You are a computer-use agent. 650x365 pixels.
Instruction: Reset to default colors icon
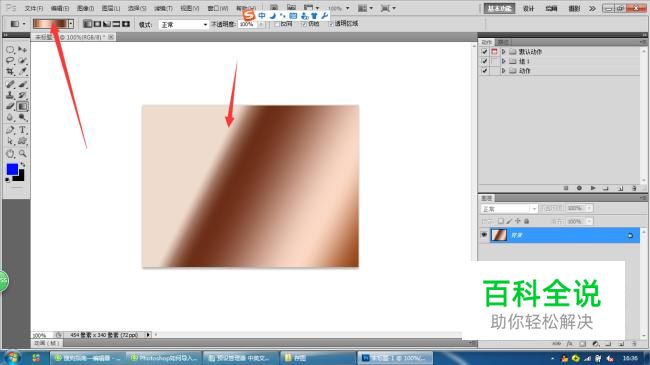7,180
